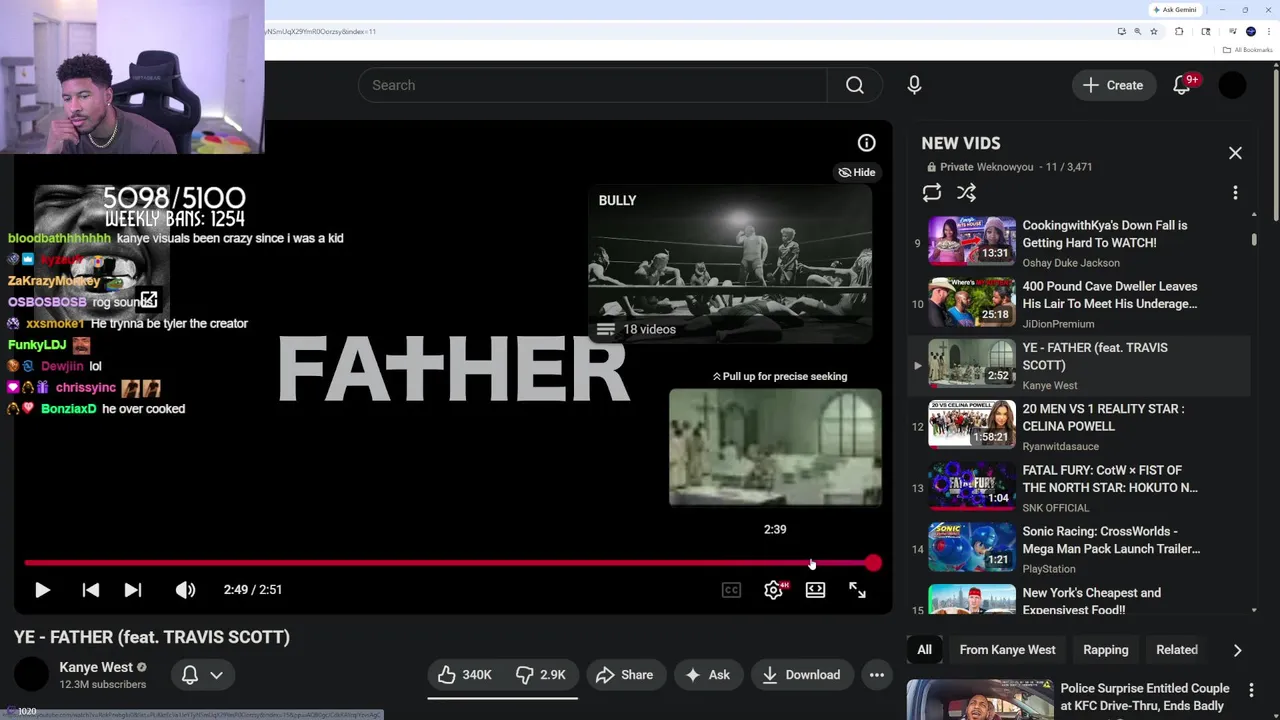Open playlist options menu
This screenshot has height=720, width=1280.
tap(1235, 193)
